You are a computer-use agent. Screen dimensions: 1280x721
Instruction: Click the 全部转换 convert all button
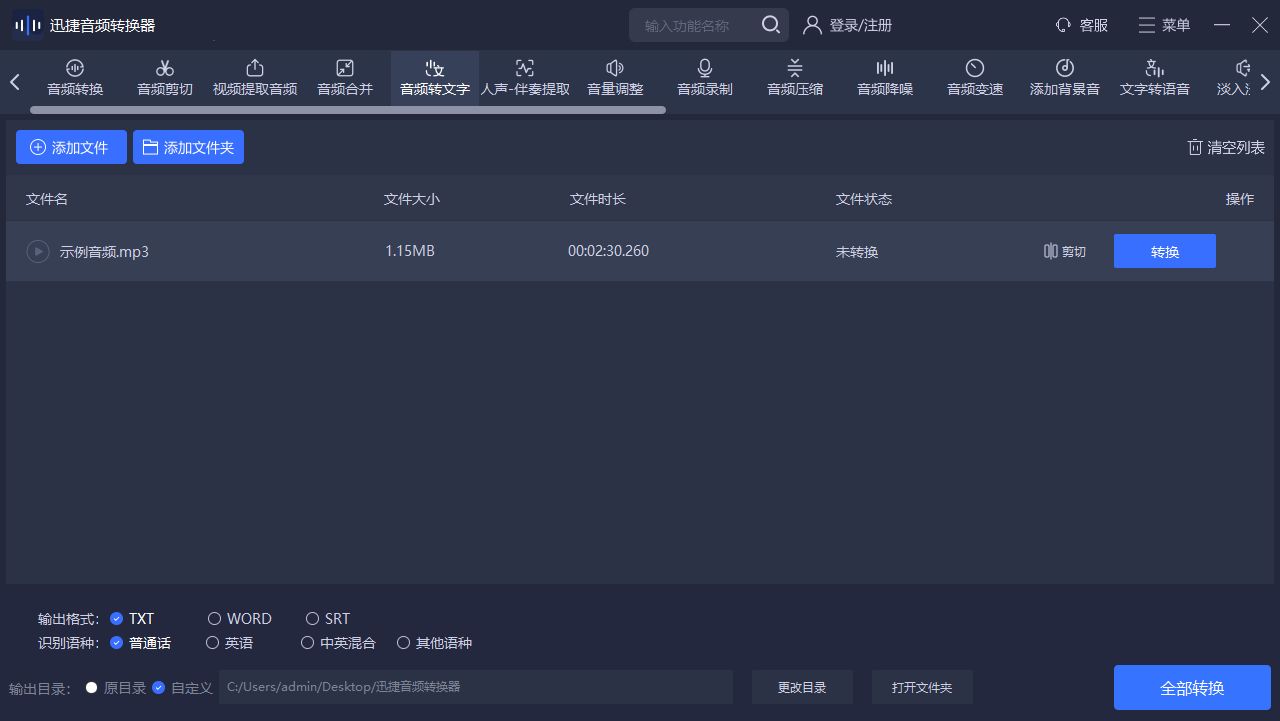click(1192, 688)
